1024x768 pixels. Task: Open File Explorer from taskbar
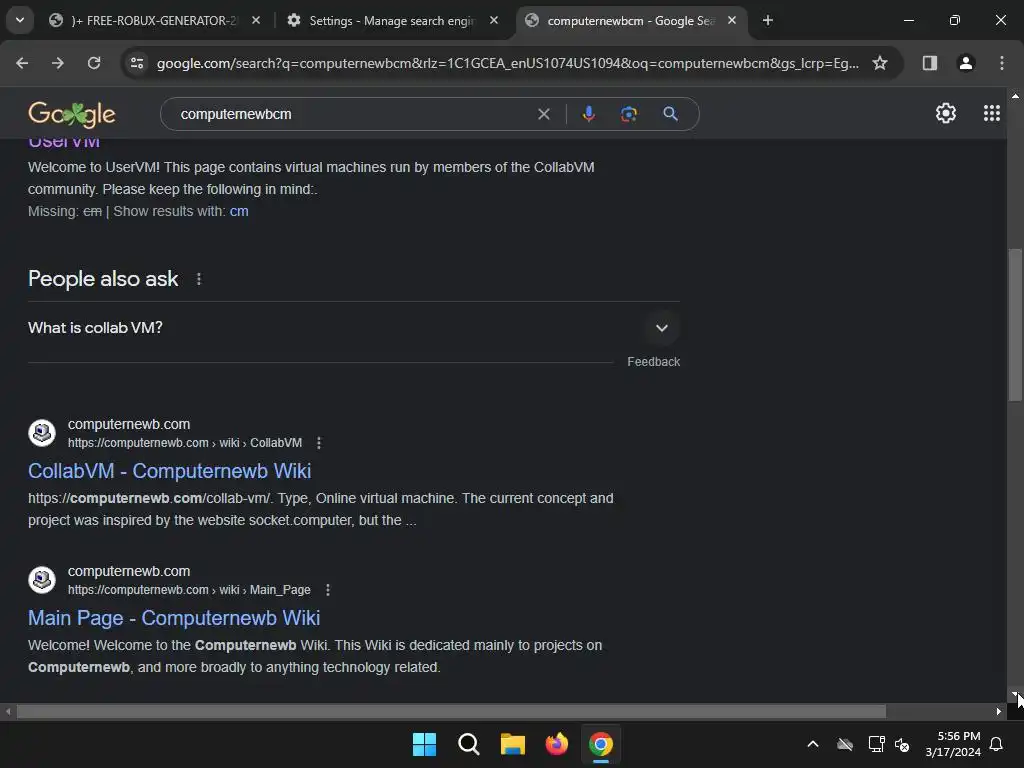(x=513, y=744)
